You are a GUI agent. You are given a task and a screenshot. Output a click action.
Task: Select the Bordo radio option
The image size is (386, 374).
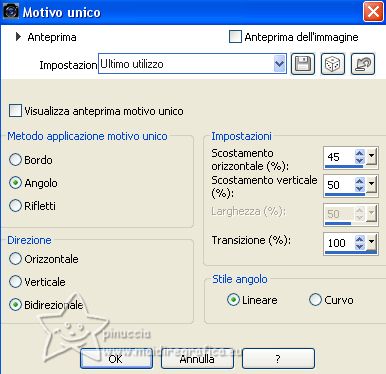pos(15,160)
